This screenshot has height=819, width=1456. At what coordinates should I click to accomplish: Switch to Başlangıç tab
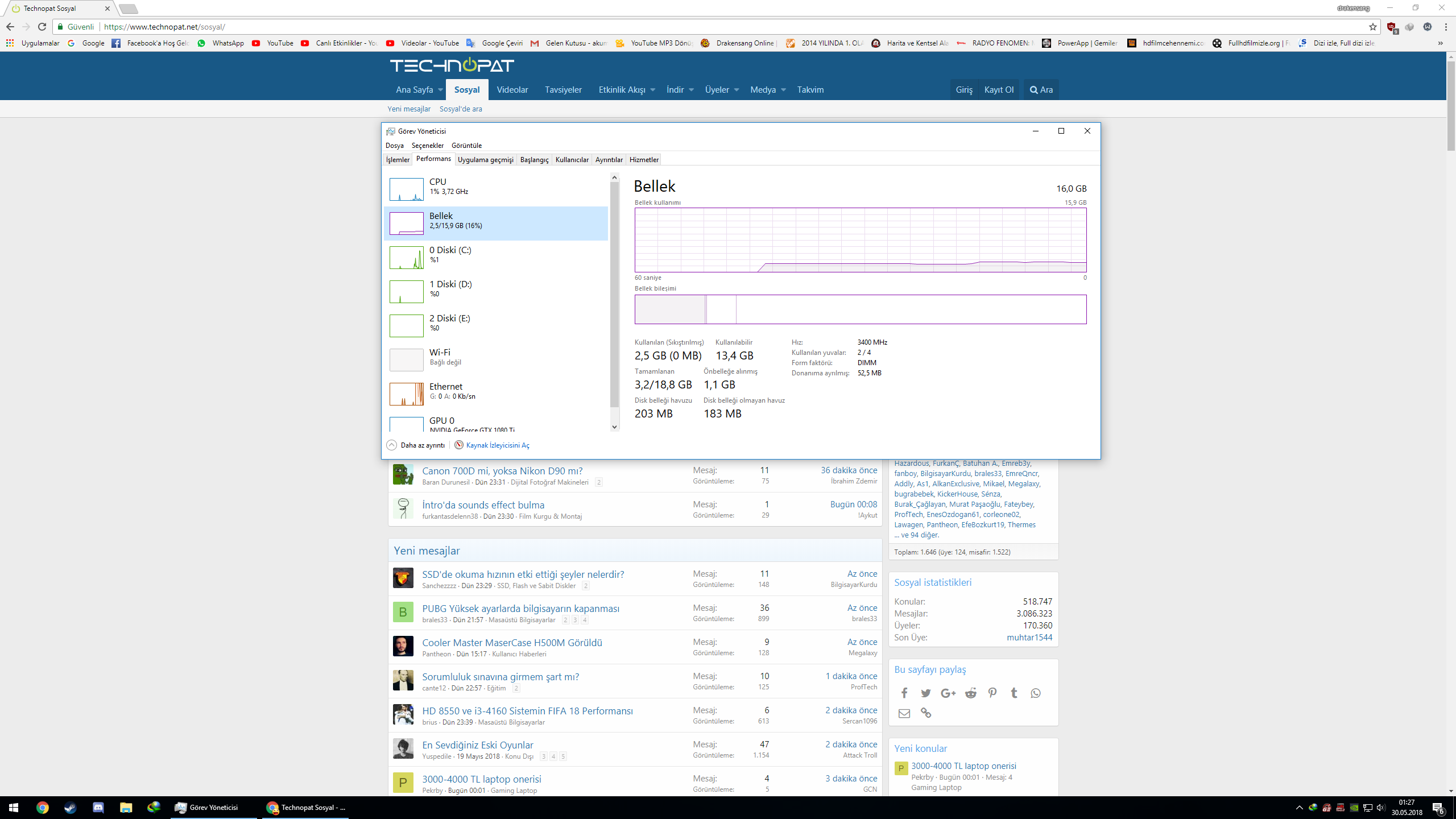(534, 159)
